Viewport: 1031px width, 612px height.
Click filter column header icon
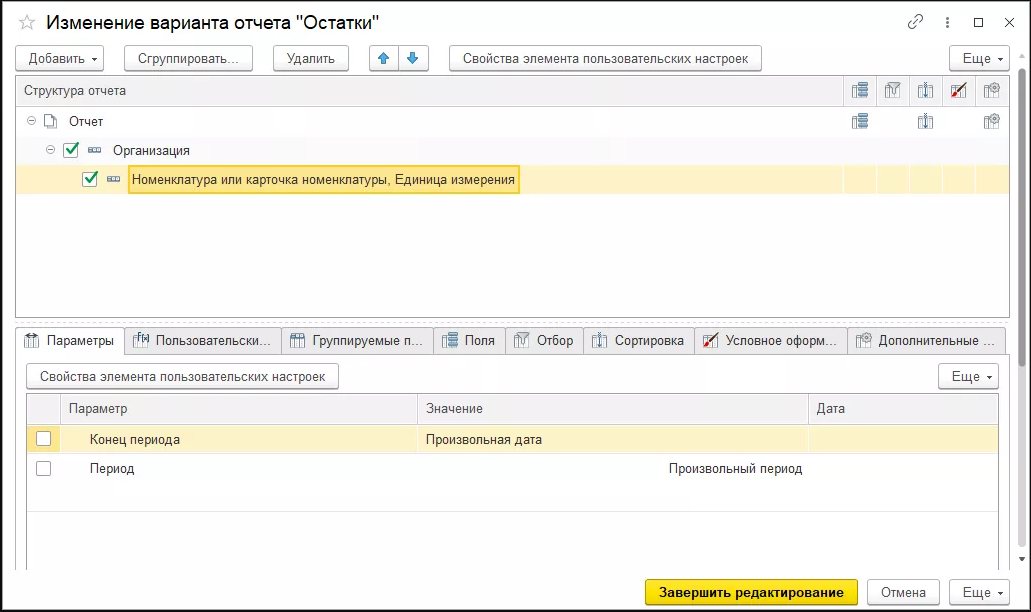click(x=893, y=91)
